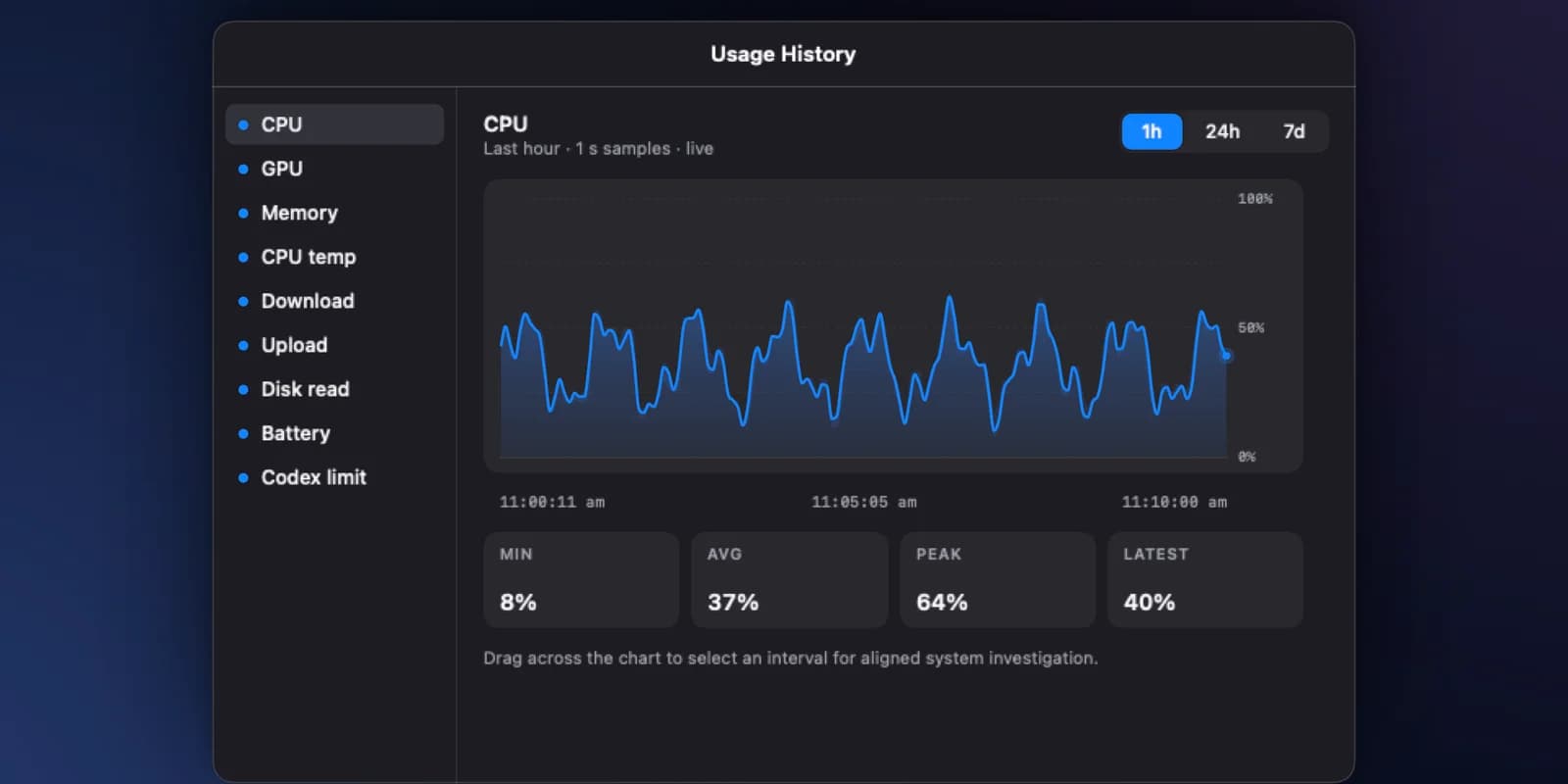Click the LATEST 40% stat card
Image resolution: width=1568 pixels, height=784 pixels.
click(1205, 579)
